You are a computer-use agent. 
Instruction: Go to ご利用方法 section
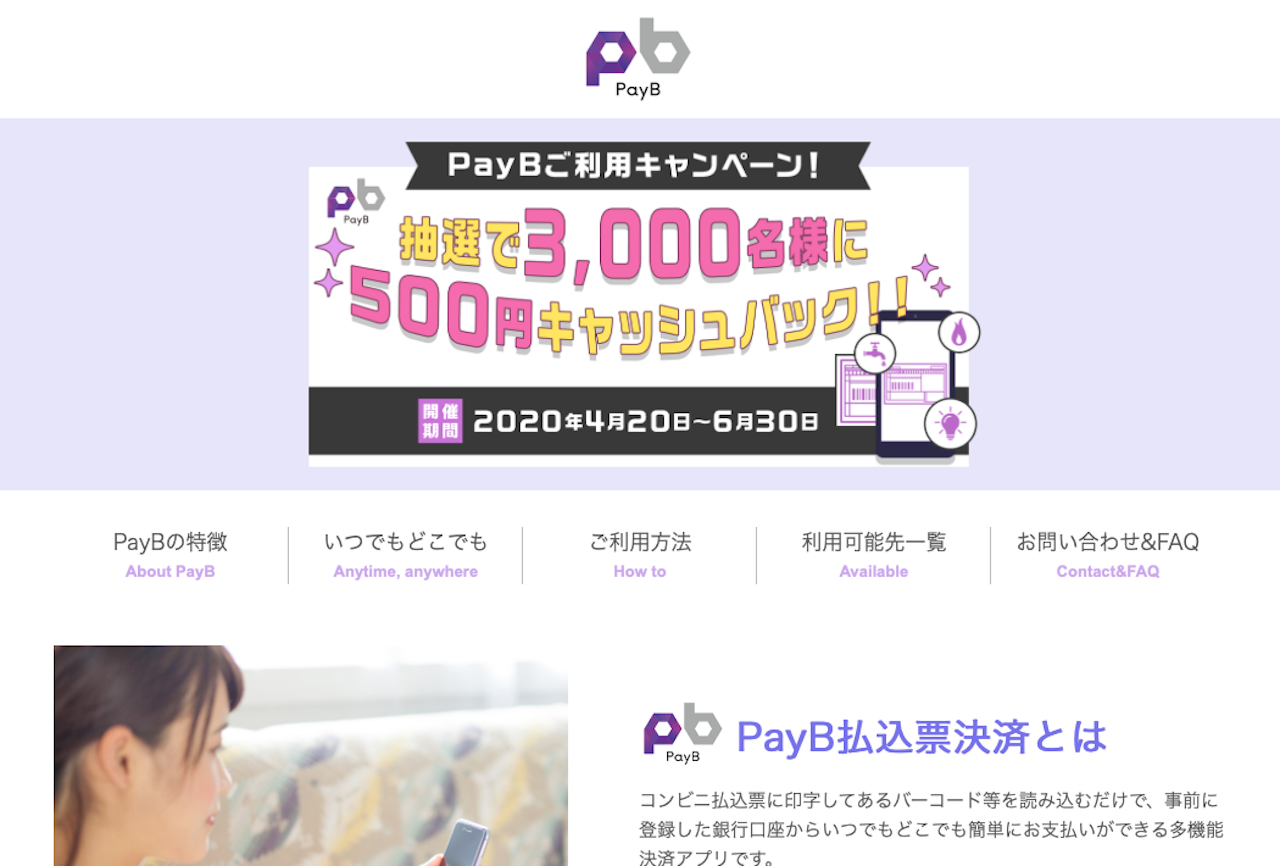[640, 542]
